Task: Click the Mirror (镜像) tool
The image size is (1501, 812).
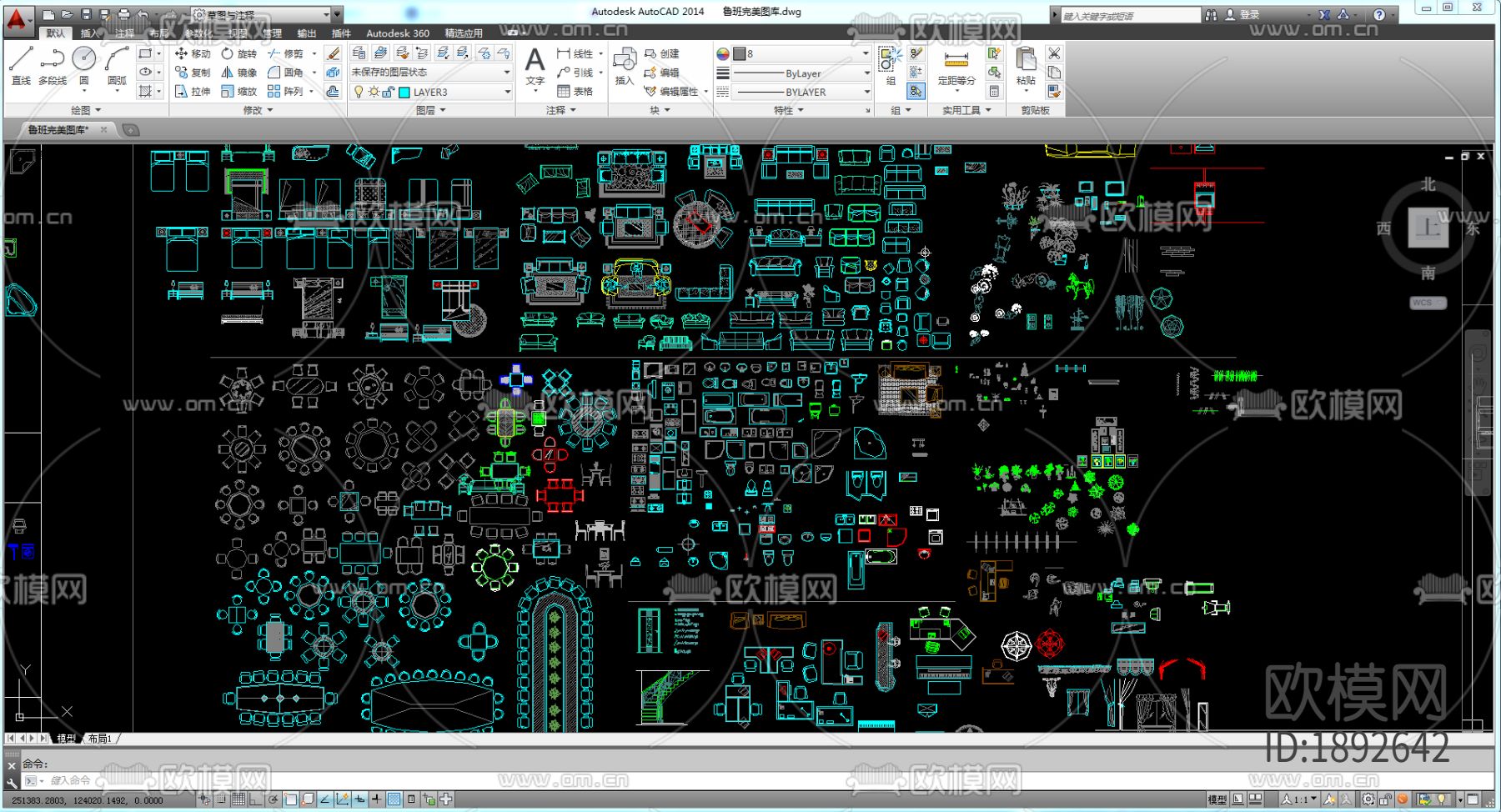Action: [x=239, y=73]
